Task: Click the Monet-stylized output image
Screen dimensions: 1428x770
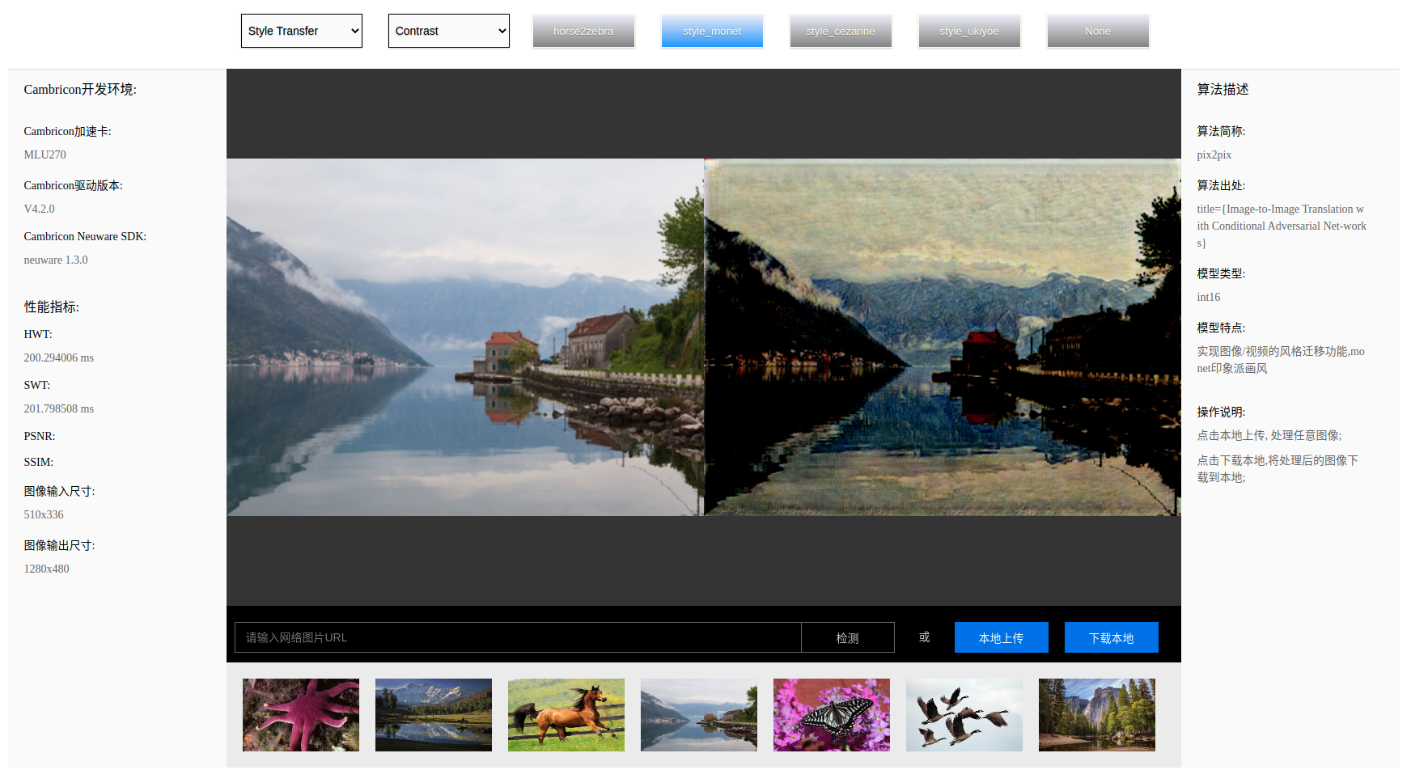Action: pos(942,337)
